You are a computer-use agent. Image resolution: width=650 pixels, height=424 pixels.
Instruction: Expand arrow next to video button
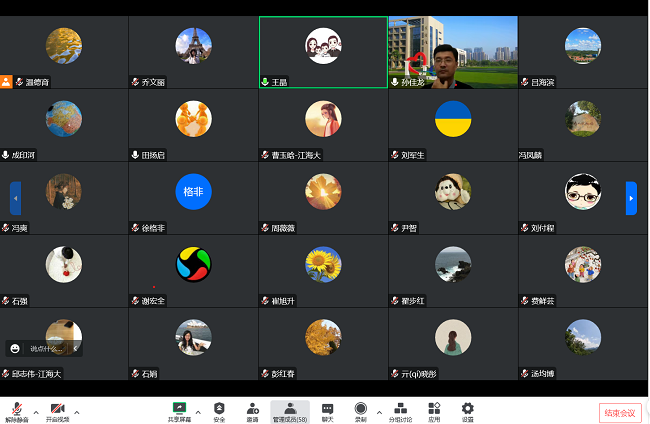77,410
